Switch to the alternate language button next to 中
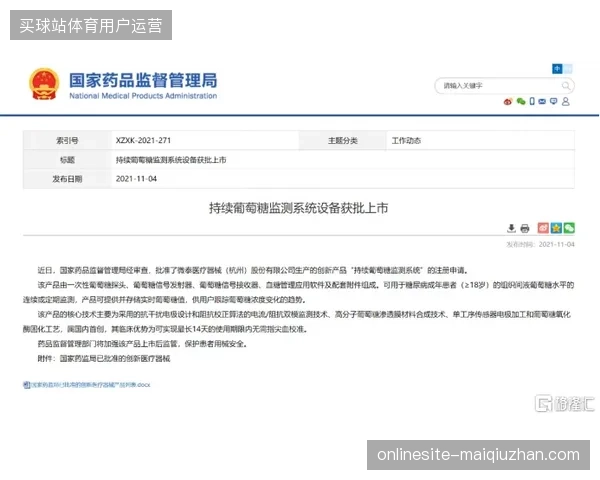Image resolution: width=600 pixels, height=480 pixels. 568,69
